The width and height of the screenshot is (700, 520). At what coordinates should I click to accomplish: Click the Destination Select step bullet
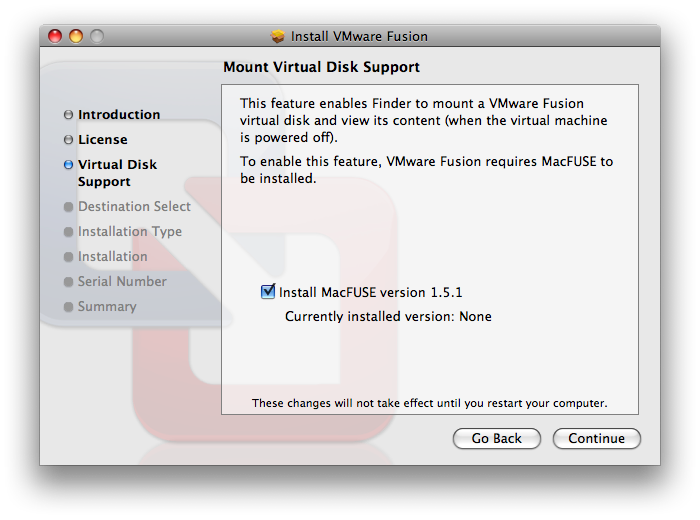[x=68, y=207]
